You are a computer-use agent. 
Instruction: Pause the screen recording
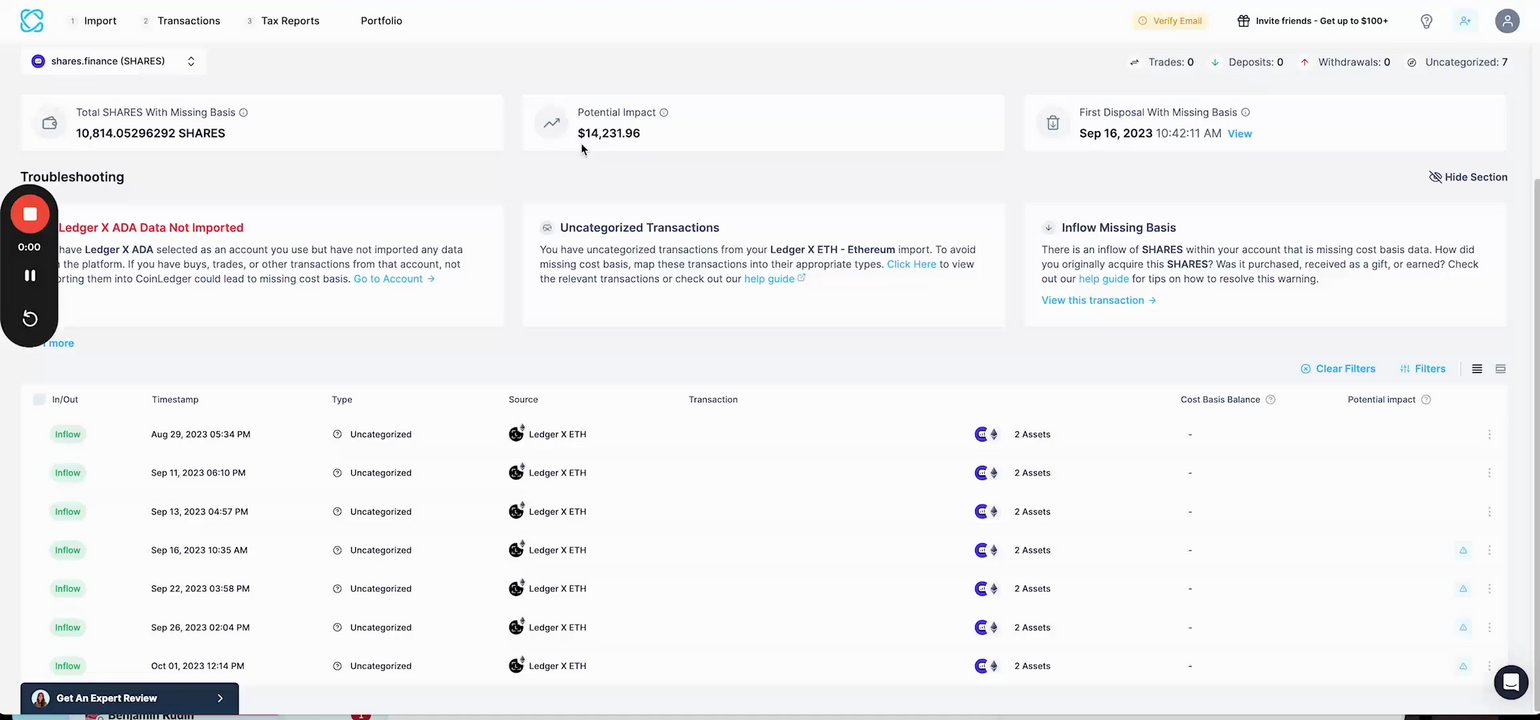30,275
